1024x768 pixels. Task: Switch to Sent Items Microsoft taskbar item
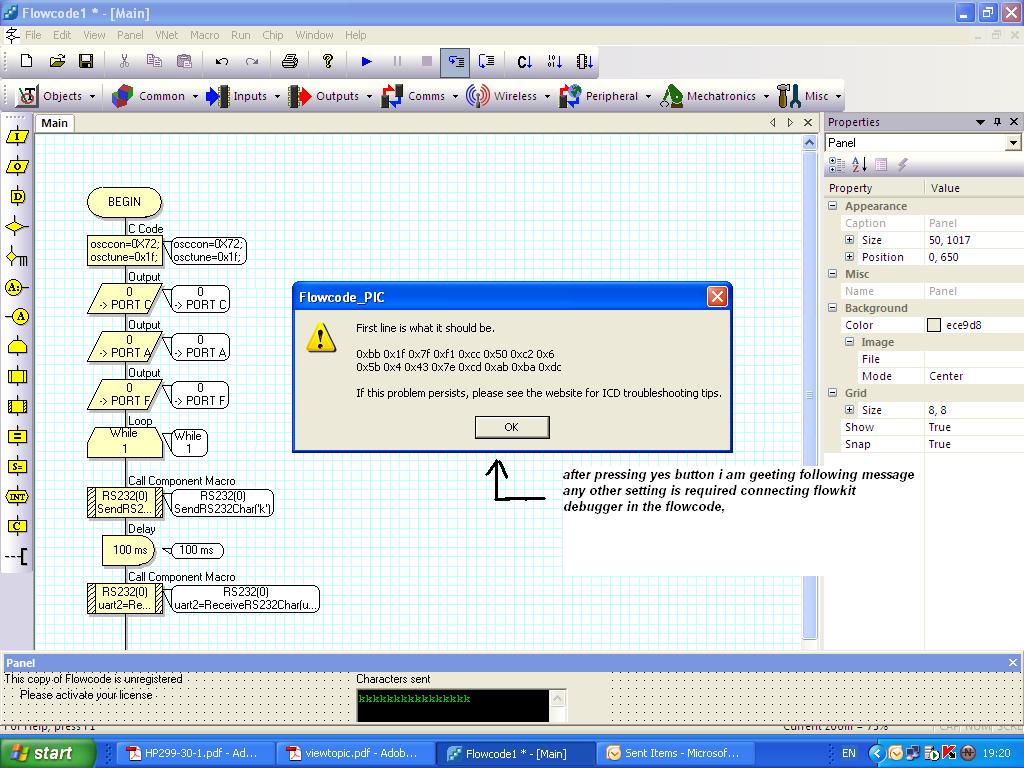(x=675, y=753)
